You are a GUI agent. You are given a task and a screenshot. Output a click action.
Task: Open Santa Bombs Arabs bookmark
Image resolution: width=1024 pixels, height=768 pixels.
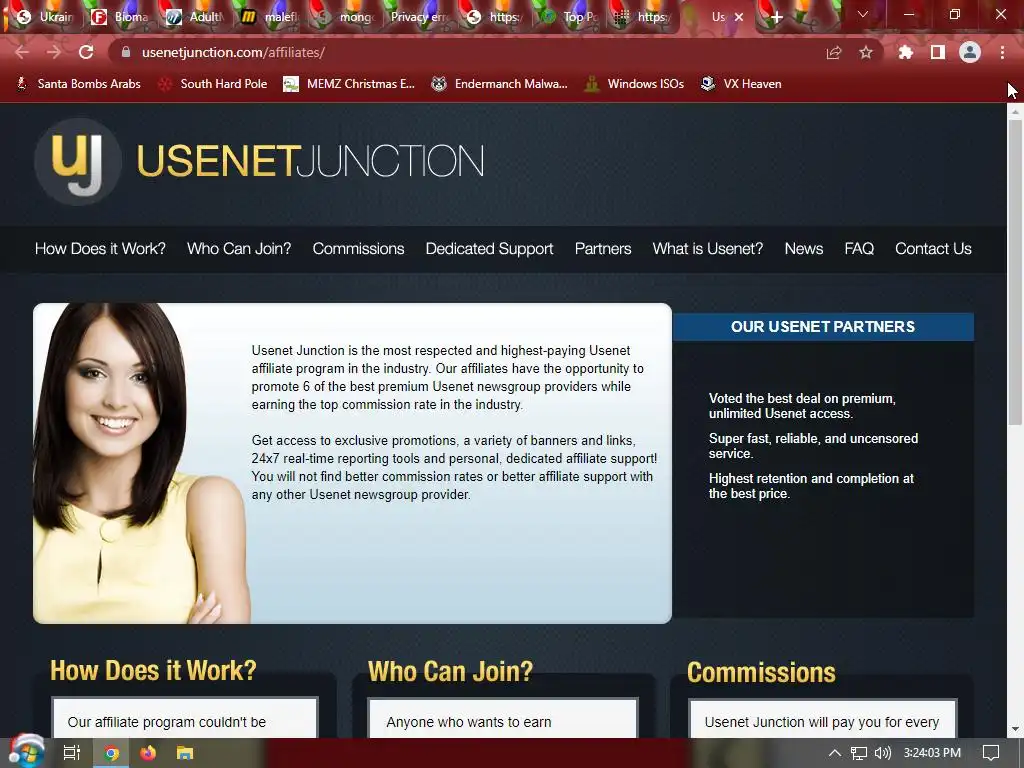pos(78,84)
